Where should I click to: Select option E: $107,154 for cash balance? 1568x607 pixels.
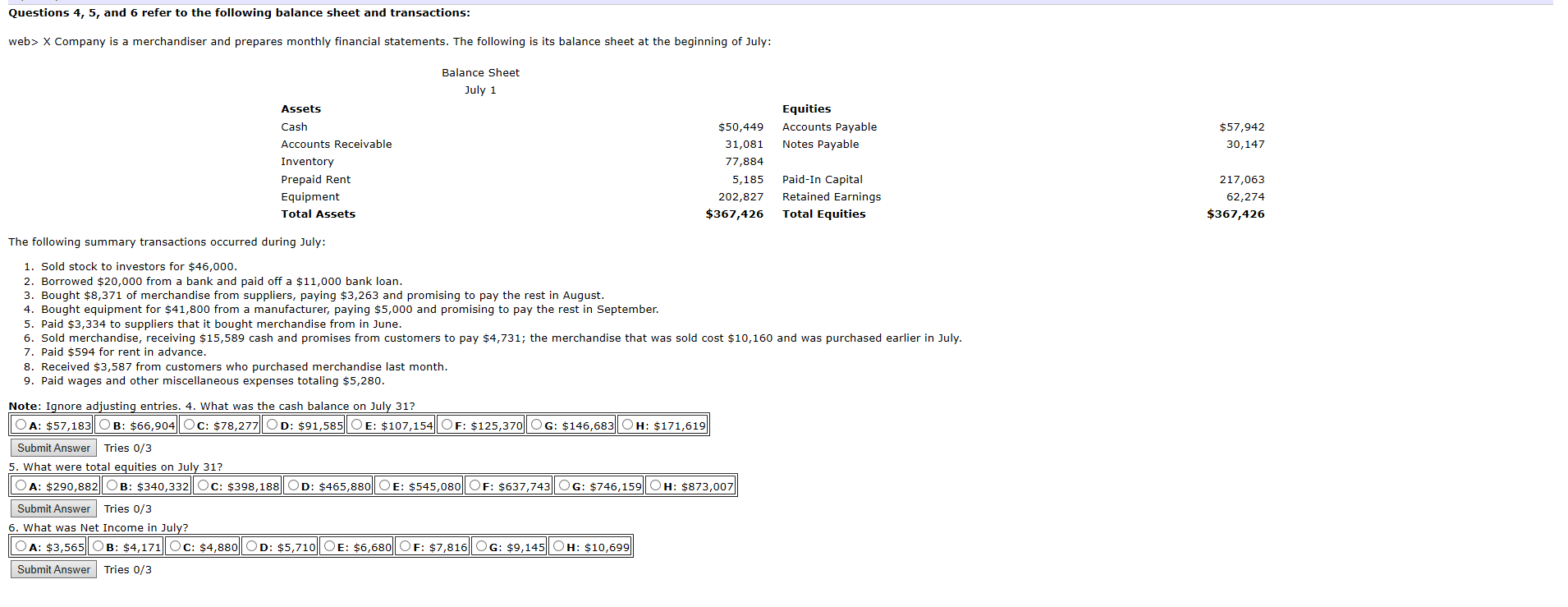tap(356, 425)
